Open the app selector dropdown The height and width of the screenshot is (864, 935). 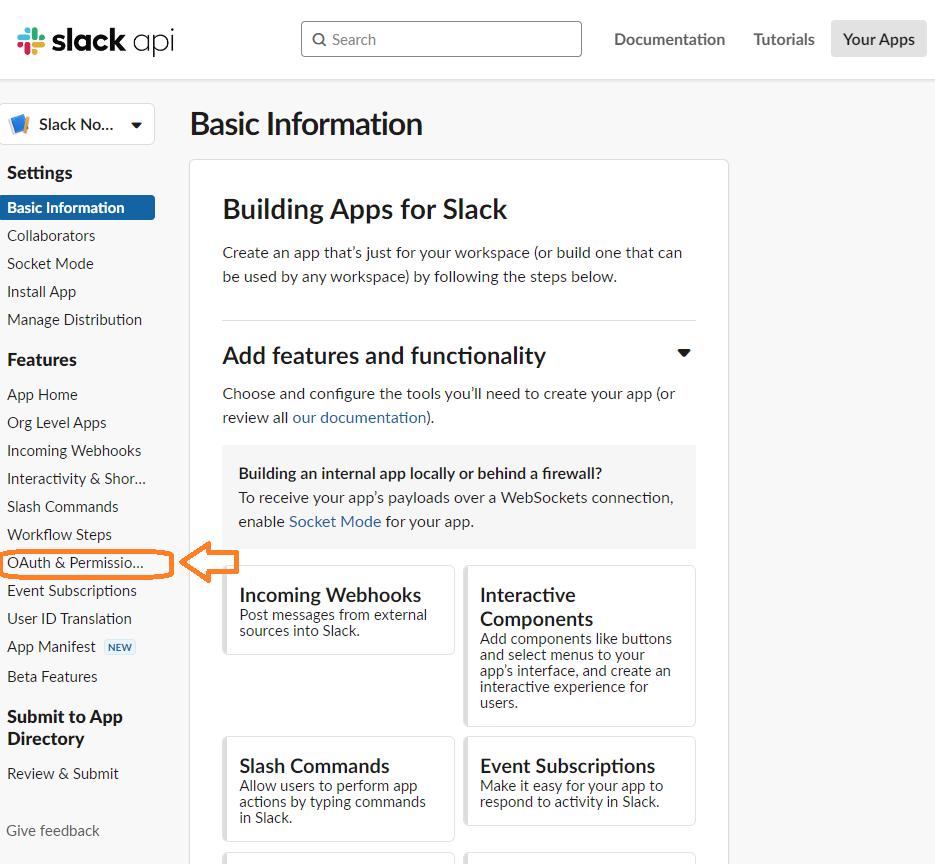tap(136, 125)
